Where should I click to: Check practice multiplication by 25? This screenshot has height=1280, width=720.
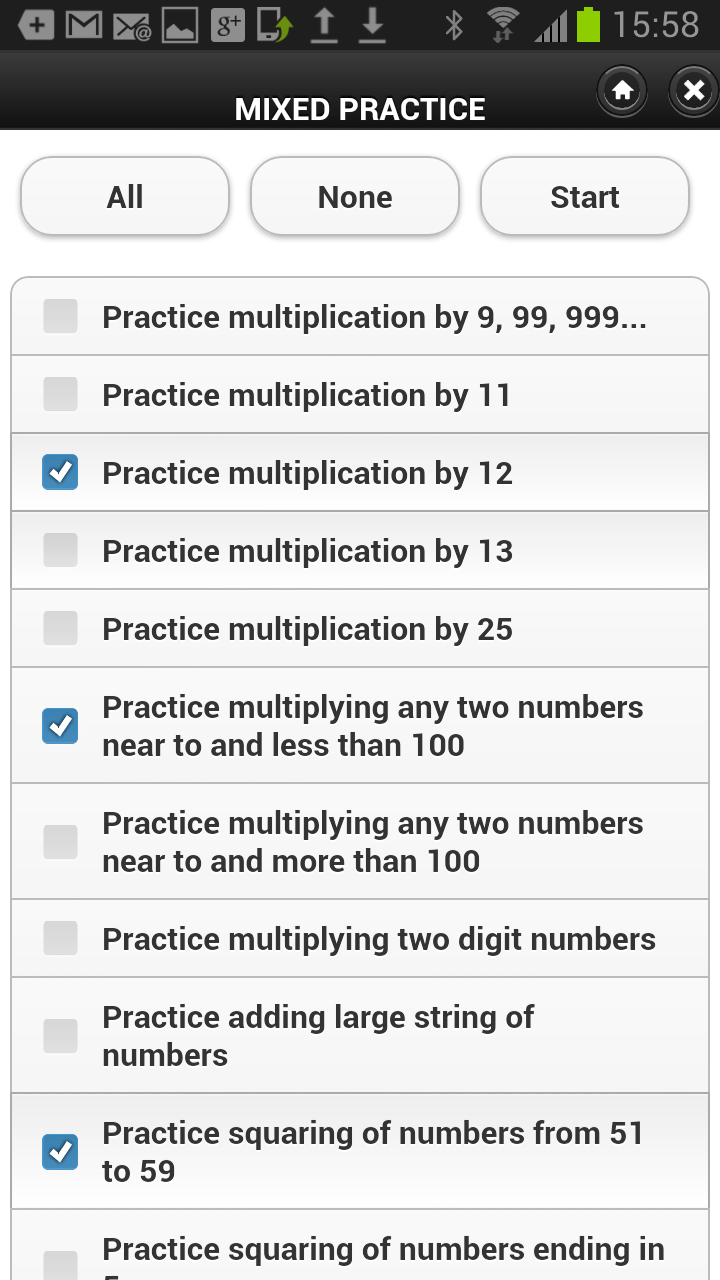point(60,628)
